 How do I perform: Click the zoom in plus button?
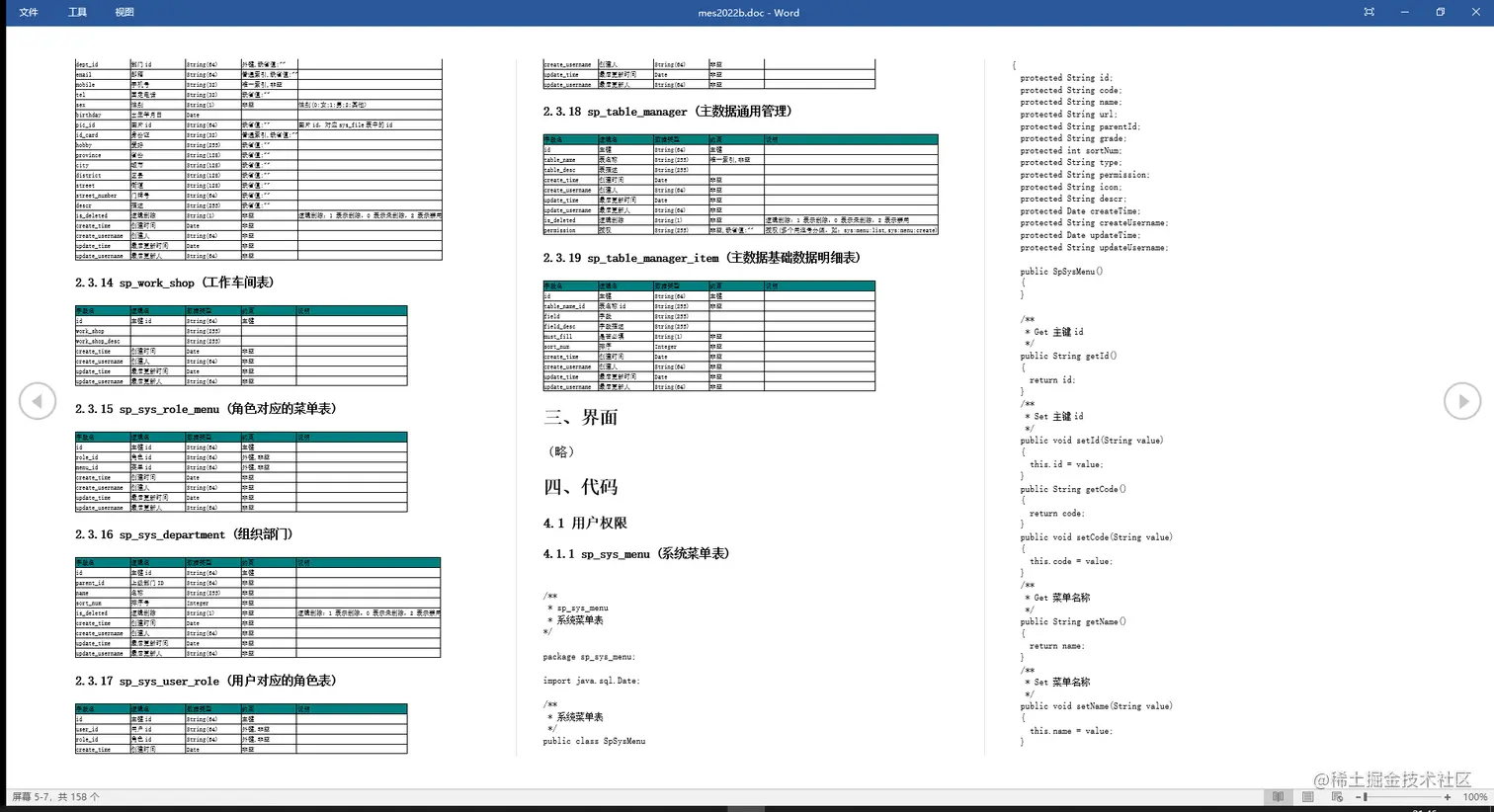tap(1448, 797)
